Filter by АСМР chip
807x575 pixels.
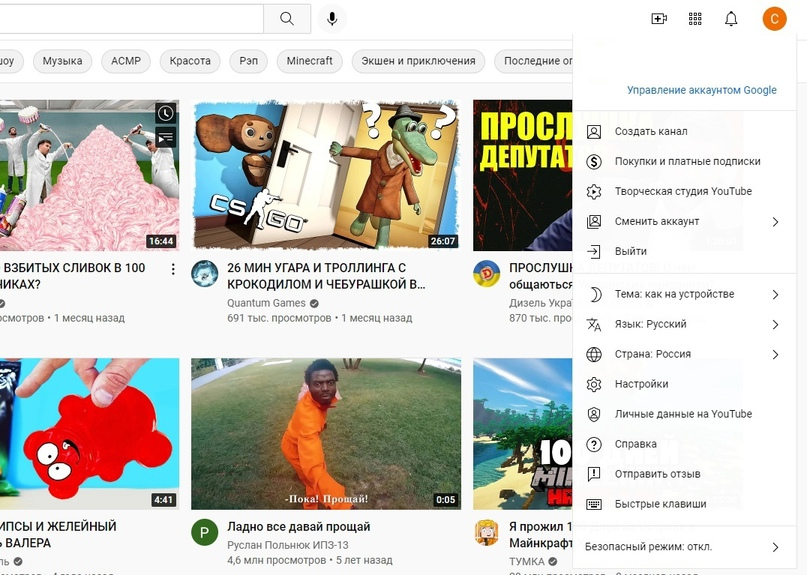(x=126, y=61)
